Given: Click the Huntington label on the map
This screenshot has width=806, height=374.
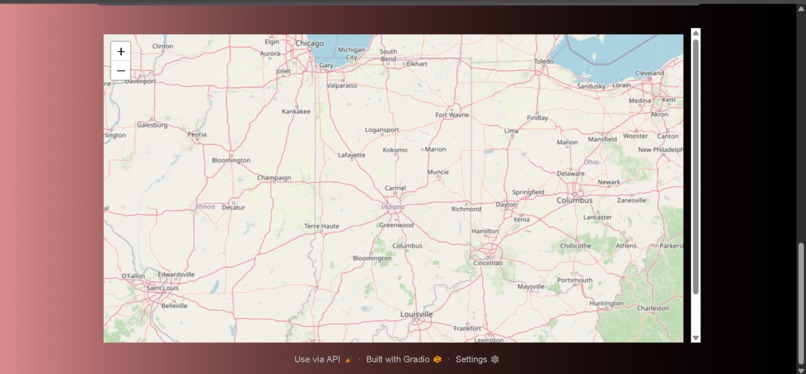Looking at the screenshot, I should 607,304.
